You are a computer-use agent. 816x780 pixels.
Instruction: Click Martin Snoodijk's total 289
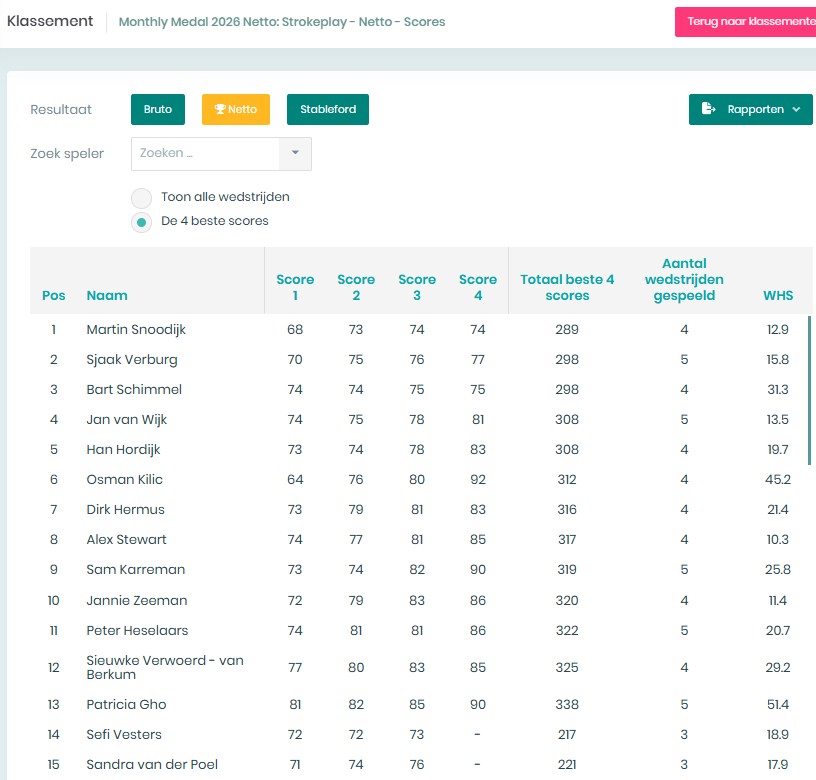567,330
